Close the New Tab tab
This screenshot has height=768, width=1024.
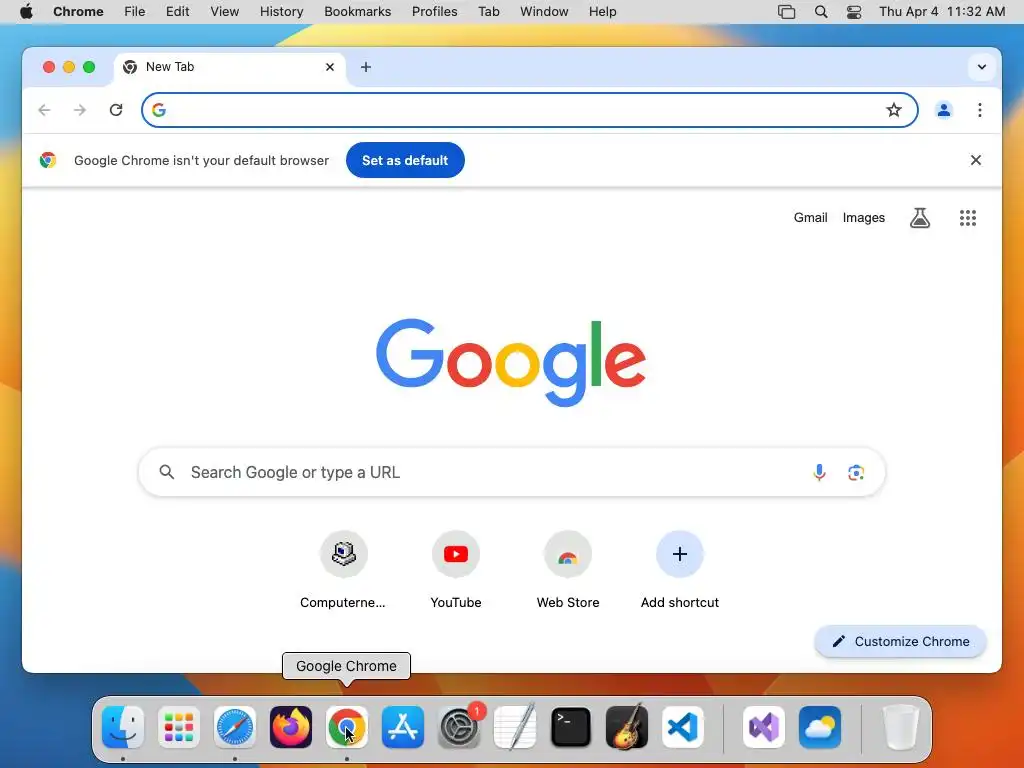point(330,67)
